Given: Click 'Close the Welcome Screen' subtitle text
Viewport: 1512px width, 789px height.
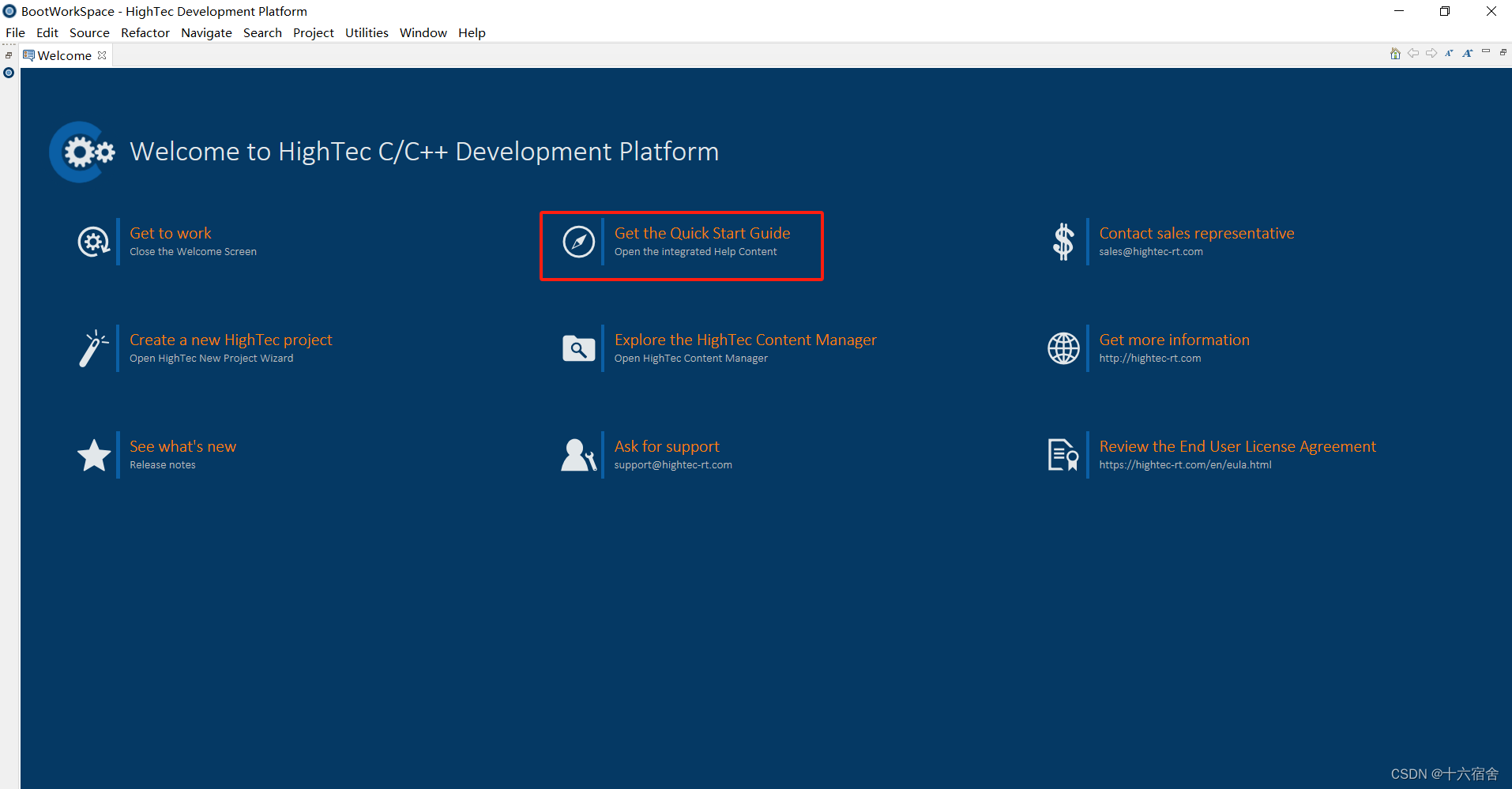Looking at the screenshot, I should click(193, 252).
